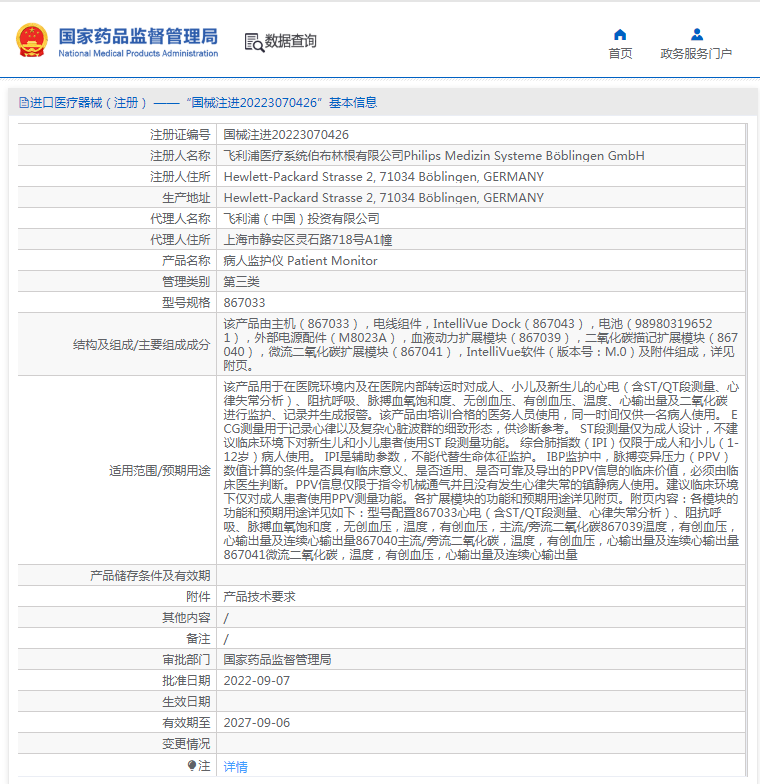Open the data query search icon
Screen dimensions: 760x784
pos(254,42)
